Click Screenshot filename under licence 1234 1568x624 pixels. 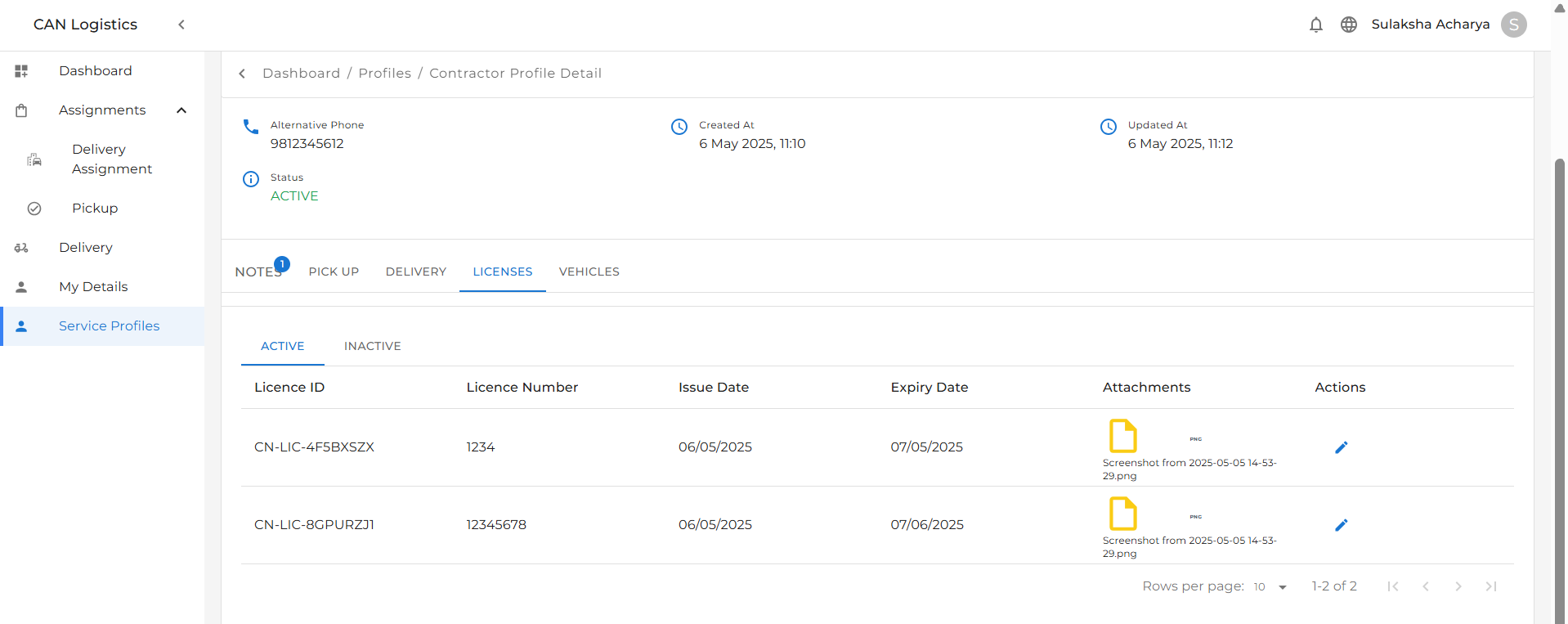tap(1189, 469)
